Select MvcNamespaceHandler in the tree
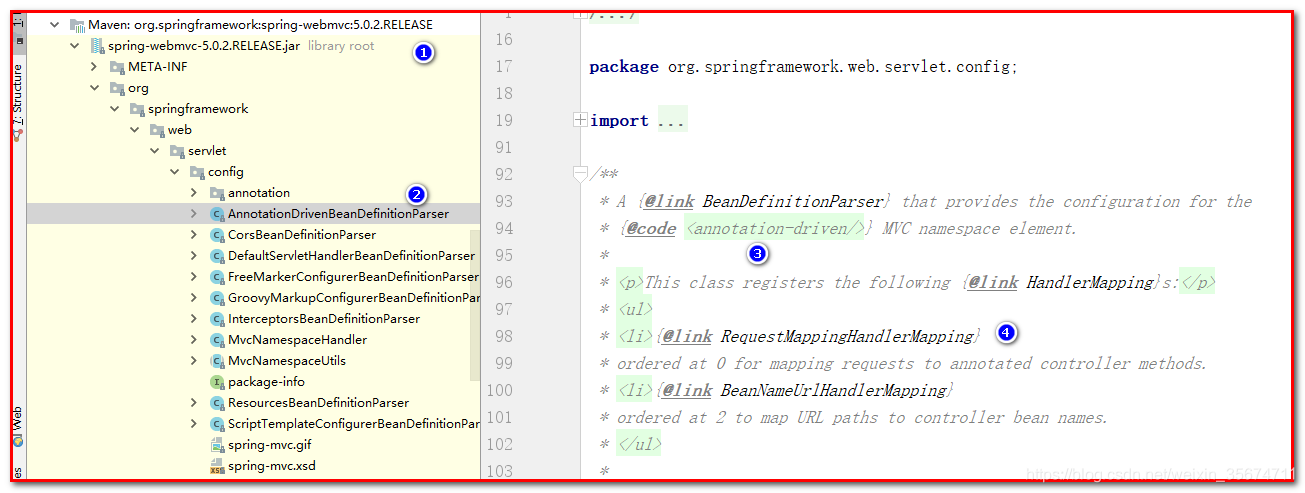 pos(297,339)
